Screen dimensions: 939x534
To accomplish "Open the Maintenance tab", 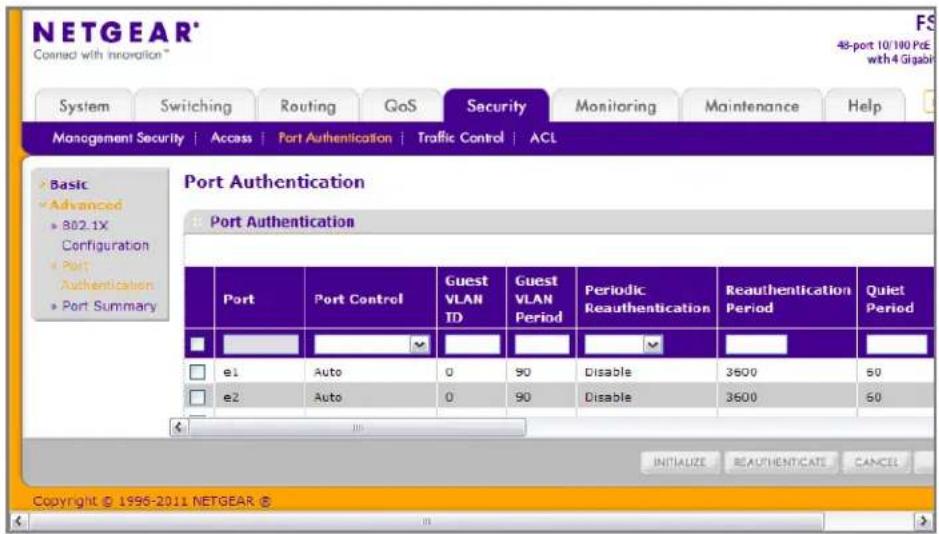I will (752, 106).
